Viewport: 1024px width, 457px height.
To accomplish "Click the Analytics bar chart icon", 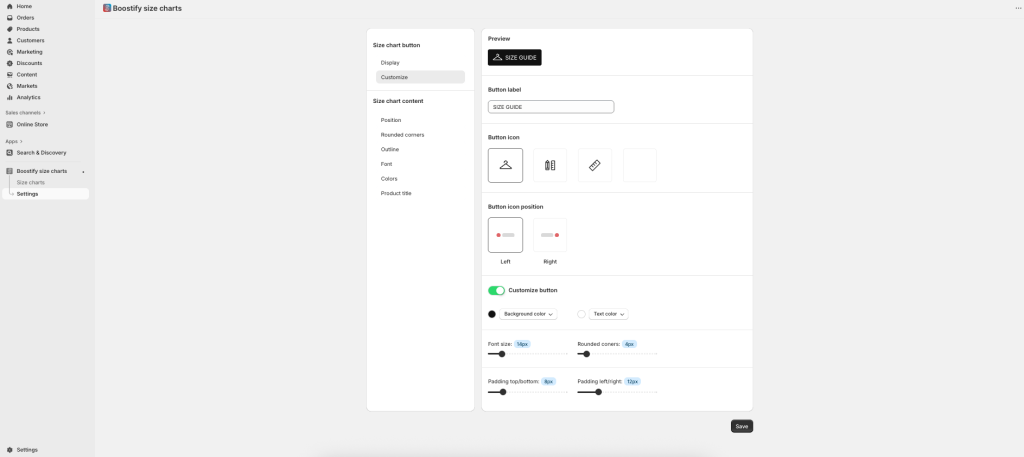I will coord(10,97).
